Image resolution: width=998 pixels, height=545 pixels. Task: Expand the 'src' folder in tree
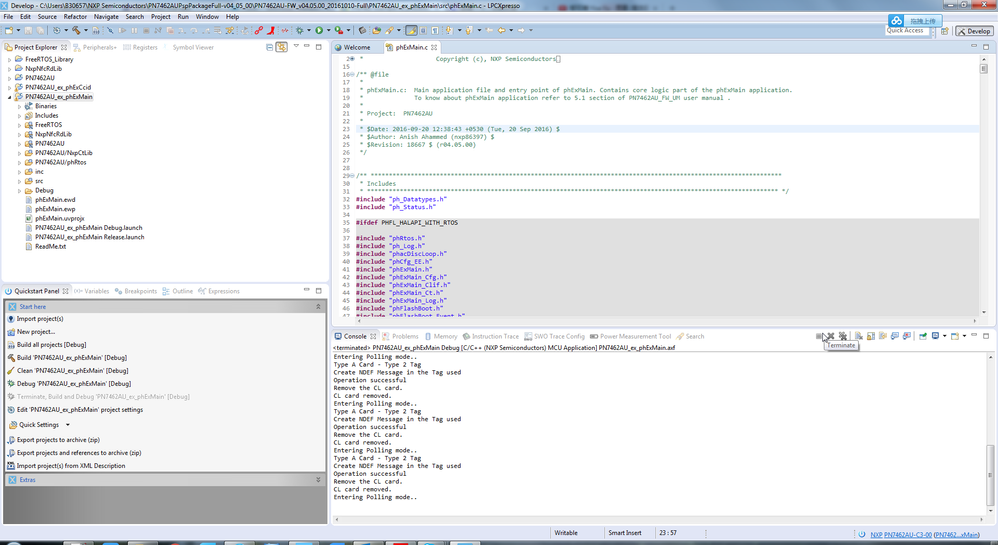coord(19,181)
